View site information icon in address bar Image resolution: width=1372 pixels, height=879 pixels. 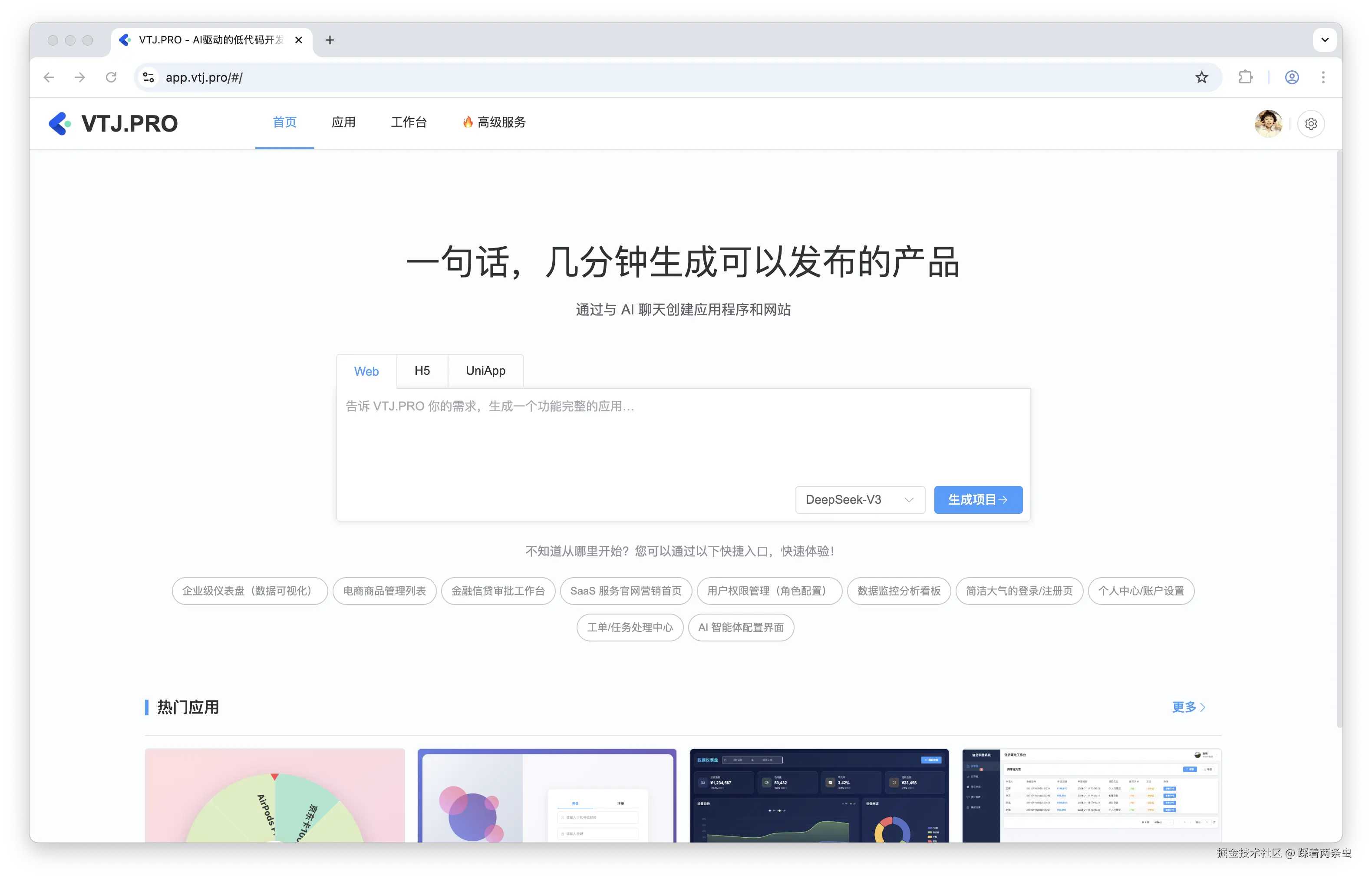point(149,78)
